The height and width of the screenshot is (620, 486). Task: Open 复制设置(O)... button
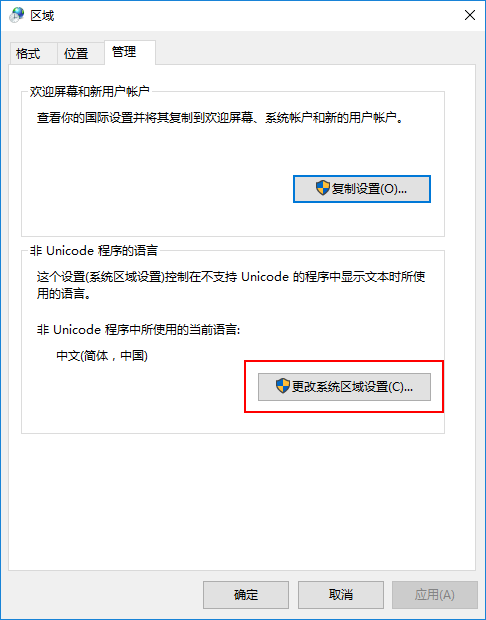coord(361,189)
